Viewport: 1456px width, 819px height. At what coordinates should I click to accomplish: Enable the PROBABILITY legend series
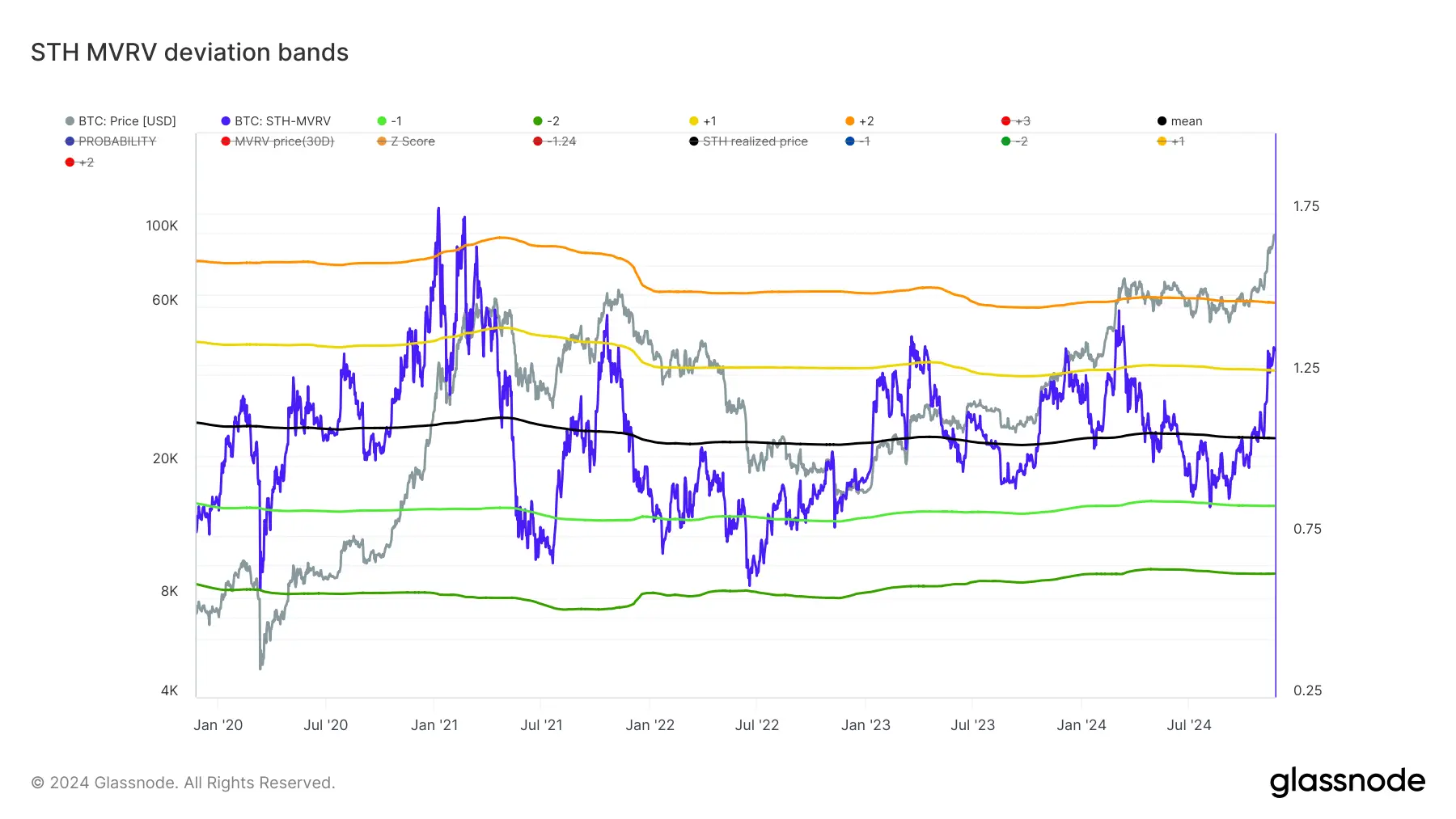pyautogui.click(x=111, y=141)
